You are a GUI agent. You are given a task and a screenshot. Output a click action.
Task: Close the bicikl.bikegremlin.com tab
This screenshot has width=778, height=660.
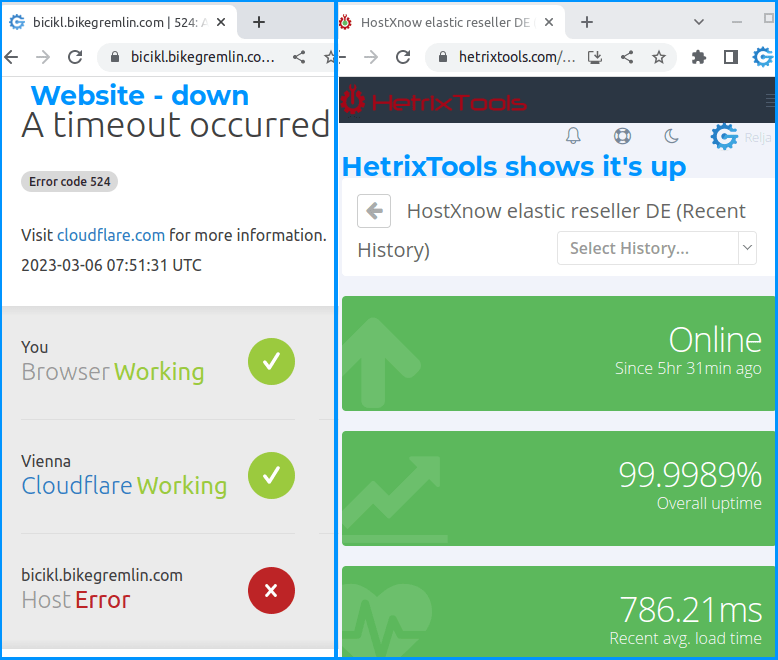coord(221,22)
